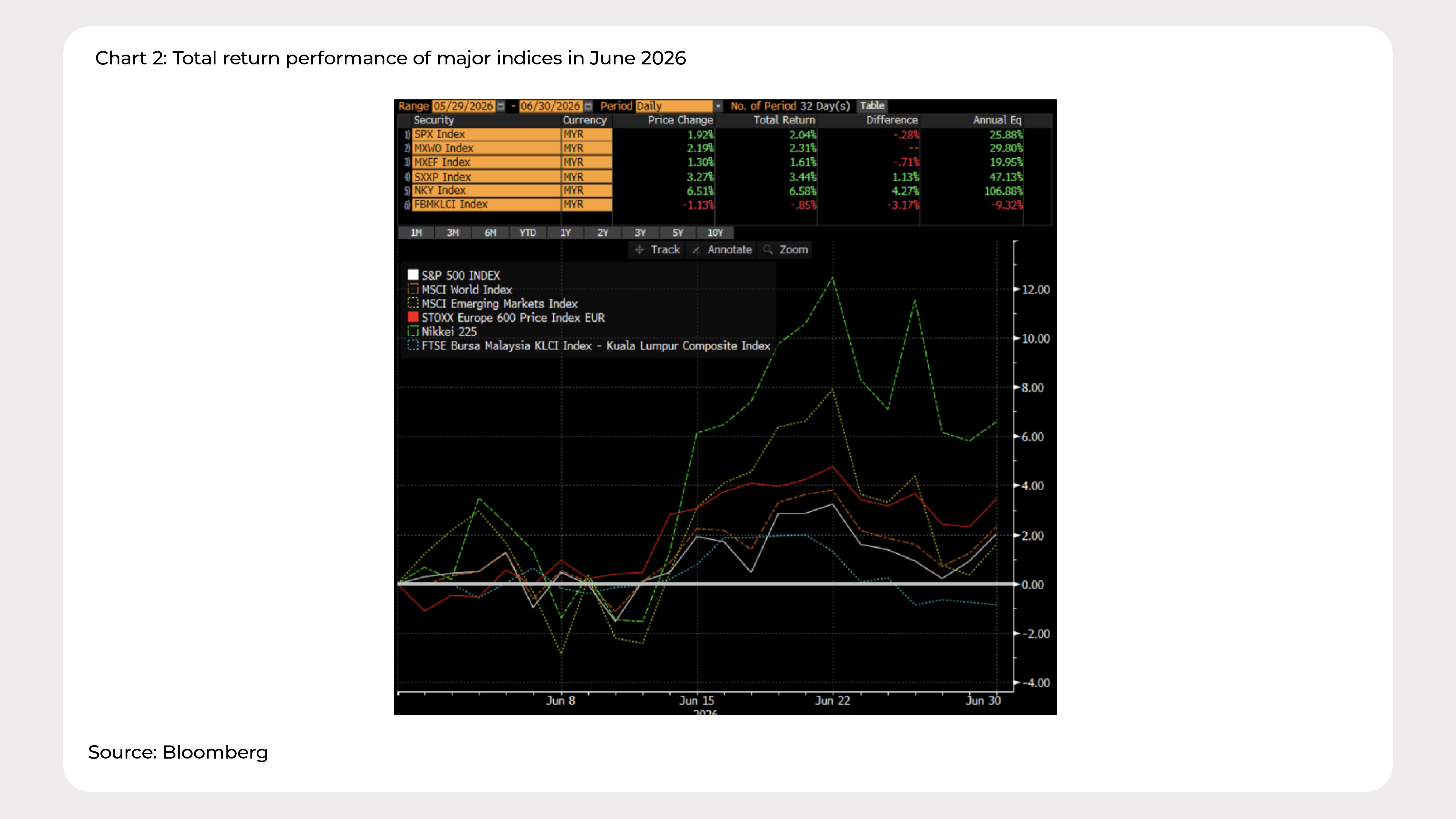Click MYR currency cell for NKY Index
This screenshot has height=819, width=1456.
[x=587, y=190]
